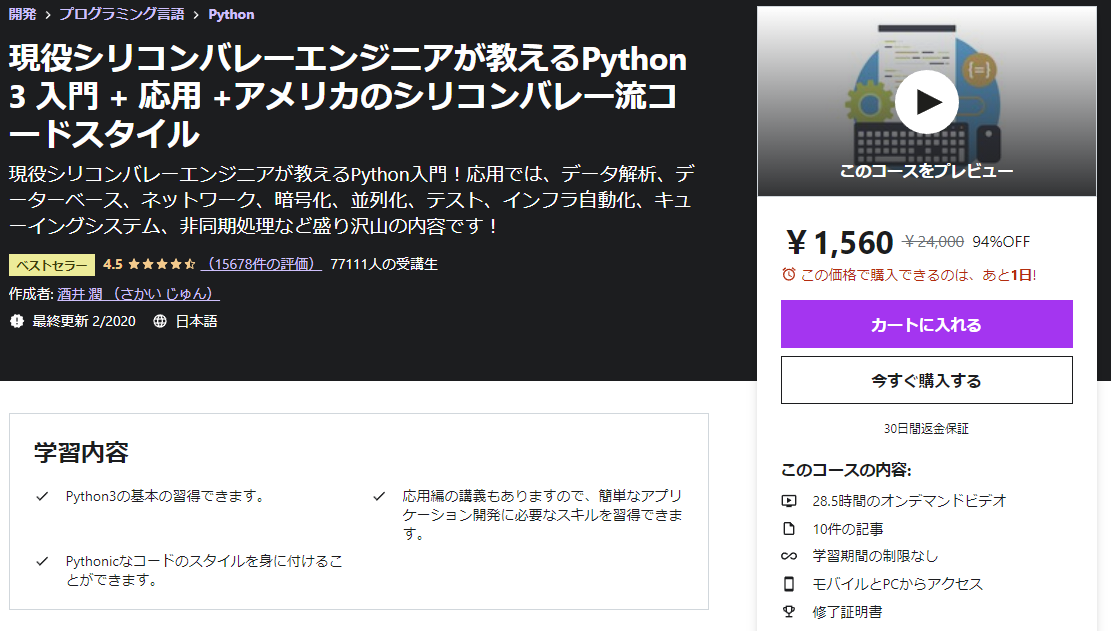Click the mobile device icon

pos(789,584)
